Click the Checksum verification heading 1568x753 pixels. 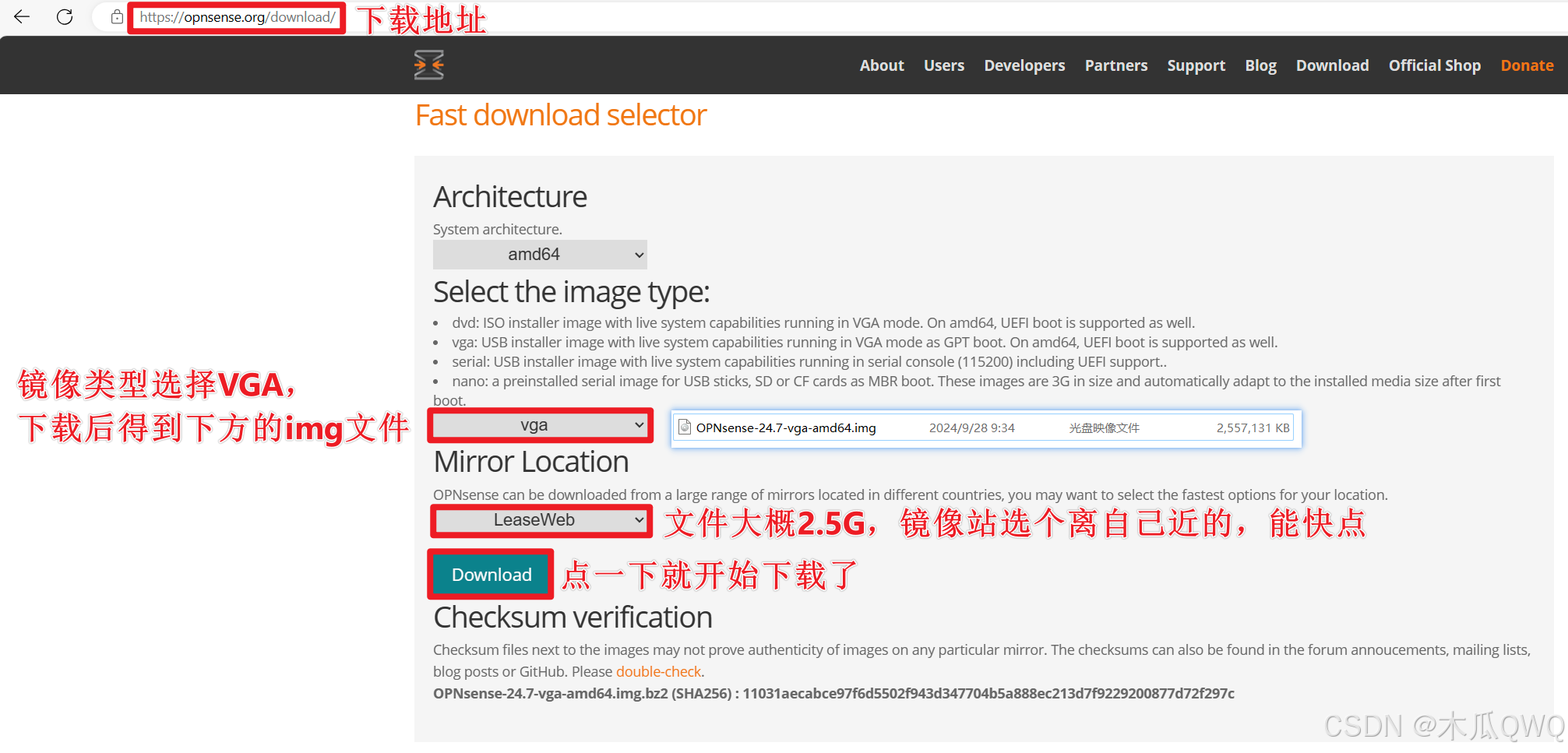573,618
